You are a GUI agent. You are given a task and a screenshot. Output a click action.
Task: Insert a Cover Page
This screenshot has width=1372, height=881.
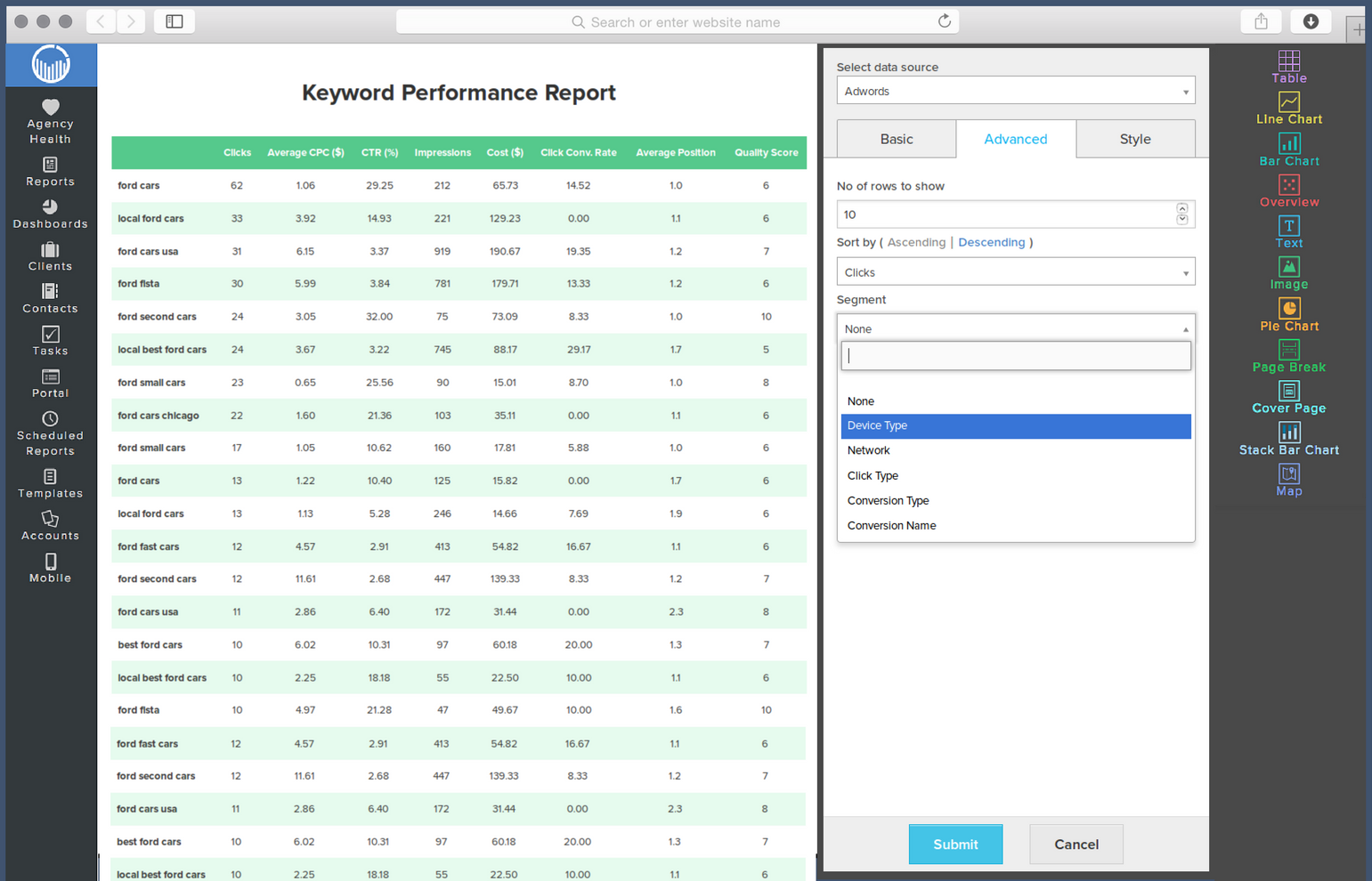[1288, 397]
